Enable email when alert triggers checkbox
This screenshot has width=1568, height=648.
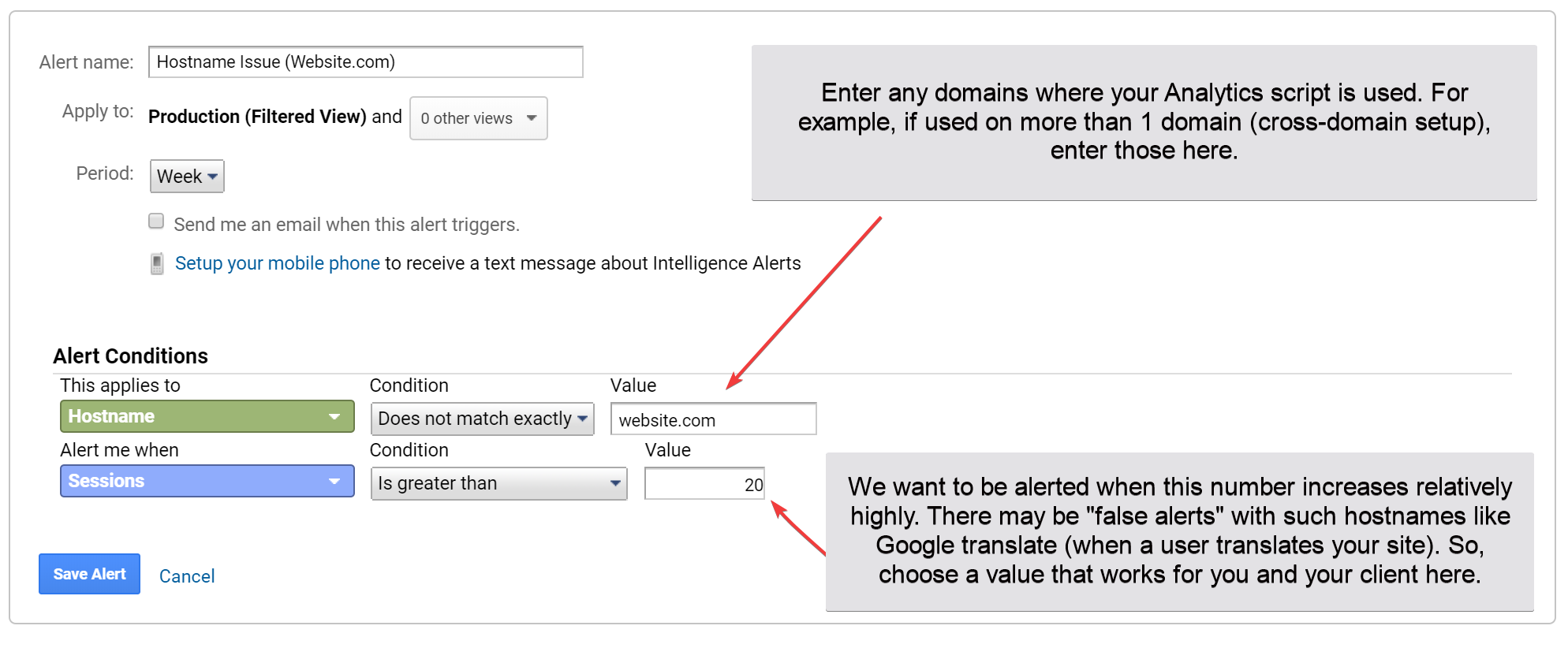156,222
